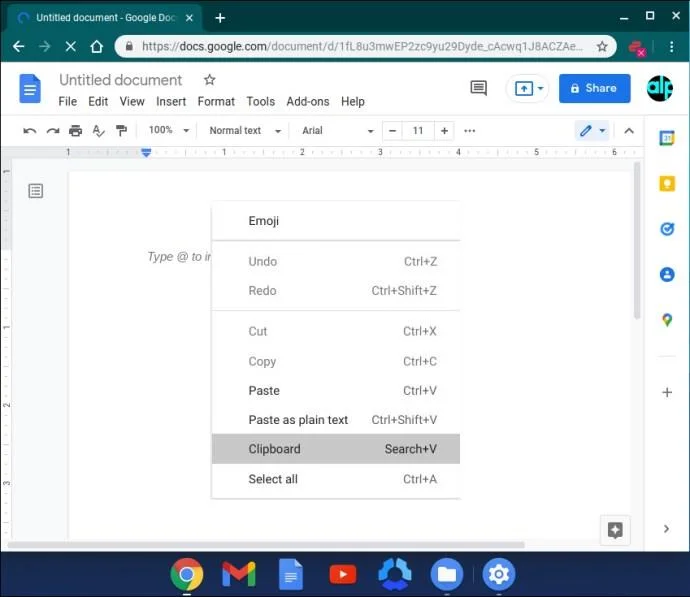Launch YouTube from the shelf
Viewport: 690px width, 597px height.
tap(343, 574)
